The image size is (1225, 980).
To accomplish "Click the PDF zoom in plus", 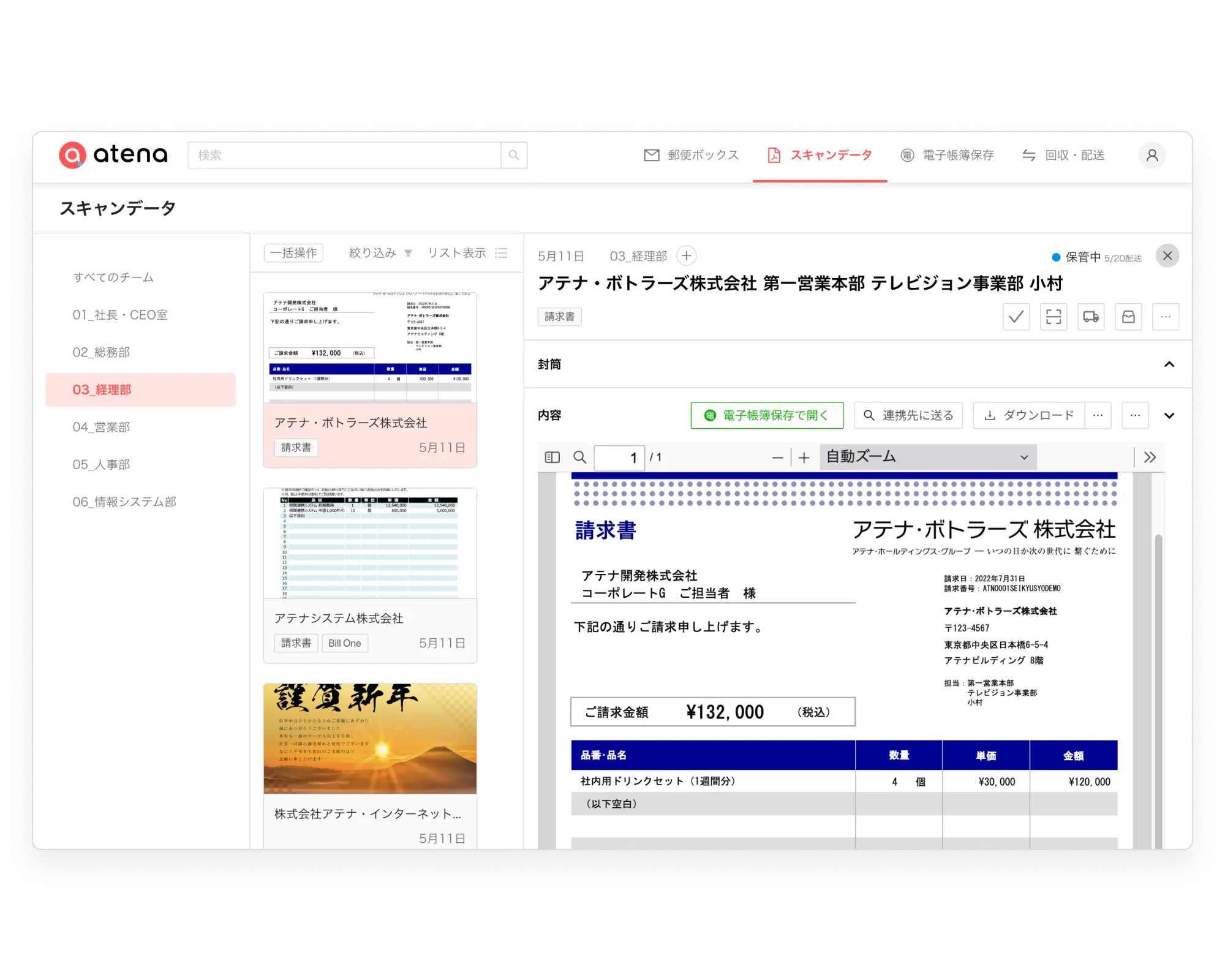I will click(804, 458).
